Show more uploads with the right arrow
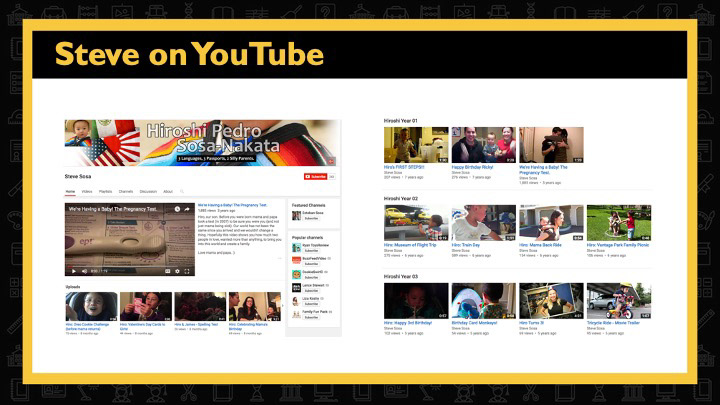 point(283,306)
